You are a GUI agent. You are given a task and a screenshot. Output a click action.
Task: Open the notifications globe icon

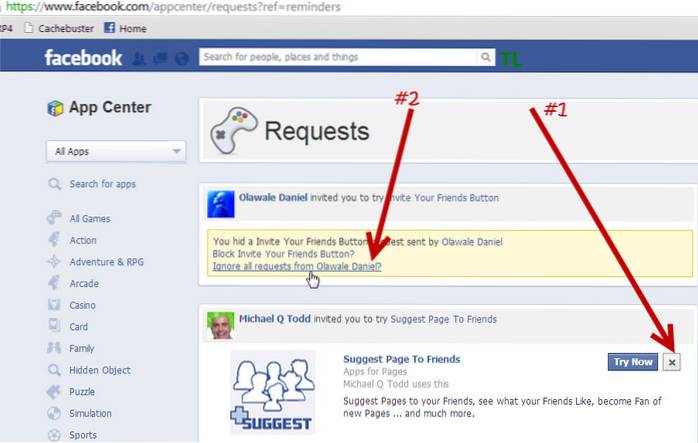coord(181,58)
